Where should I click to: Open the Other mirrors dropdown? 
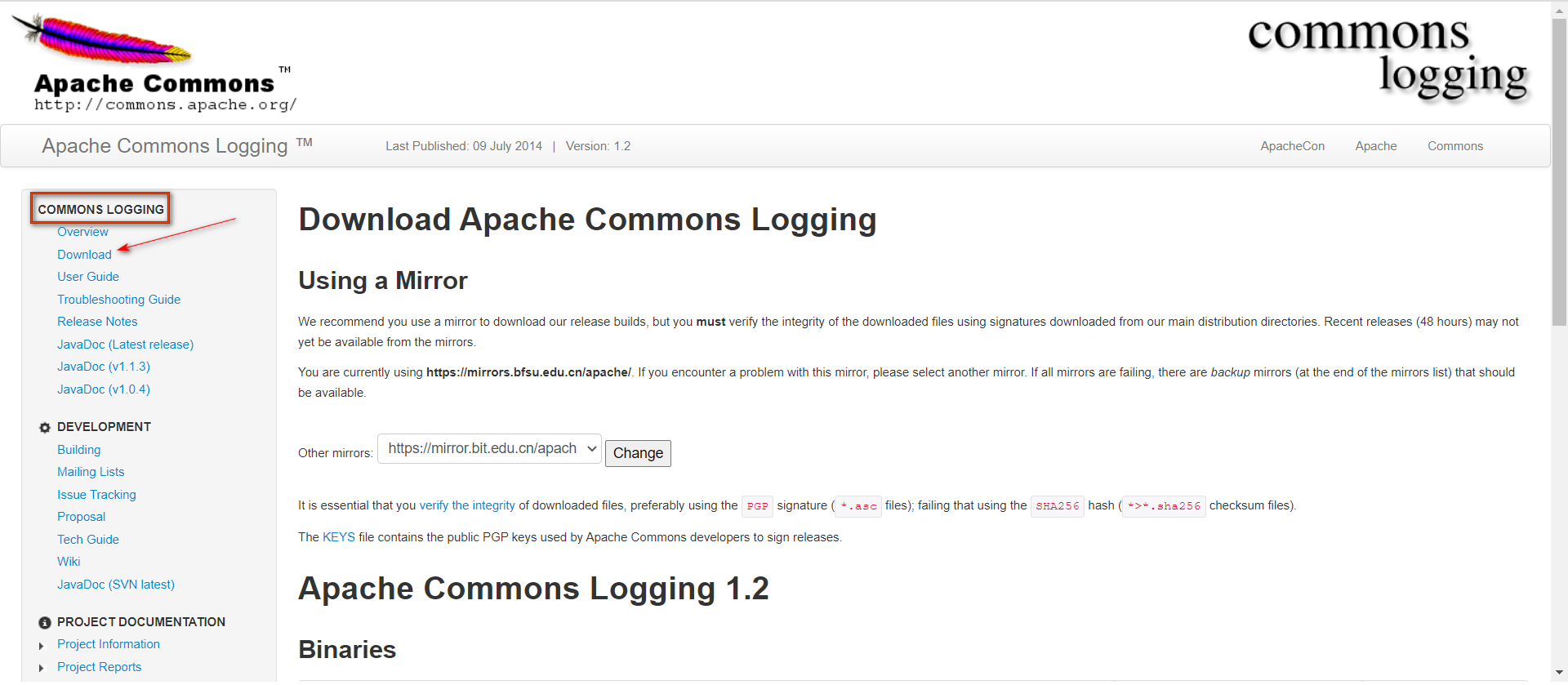(489, 449)
